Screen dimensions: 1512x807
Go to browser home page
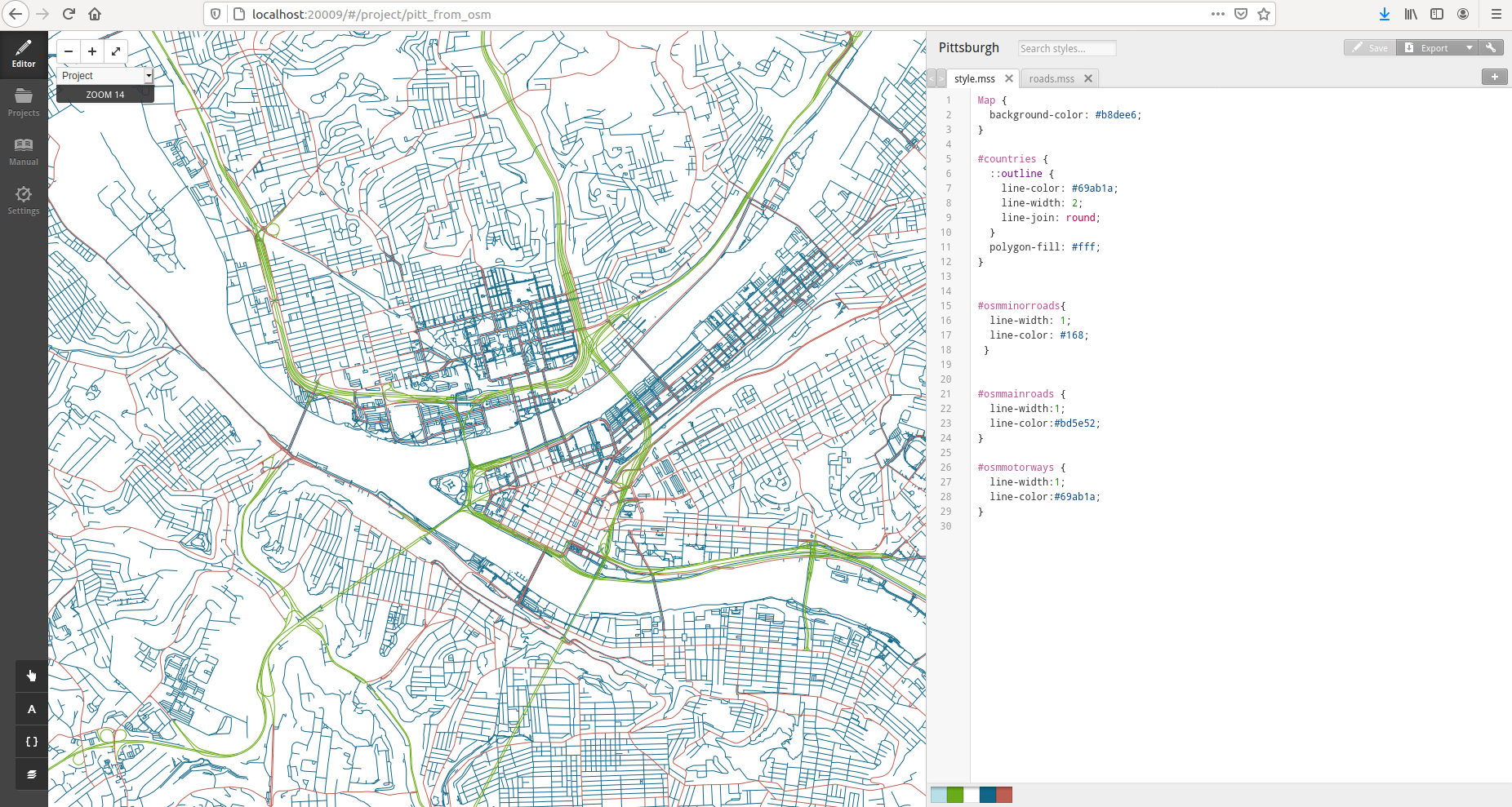coord(95,14)
